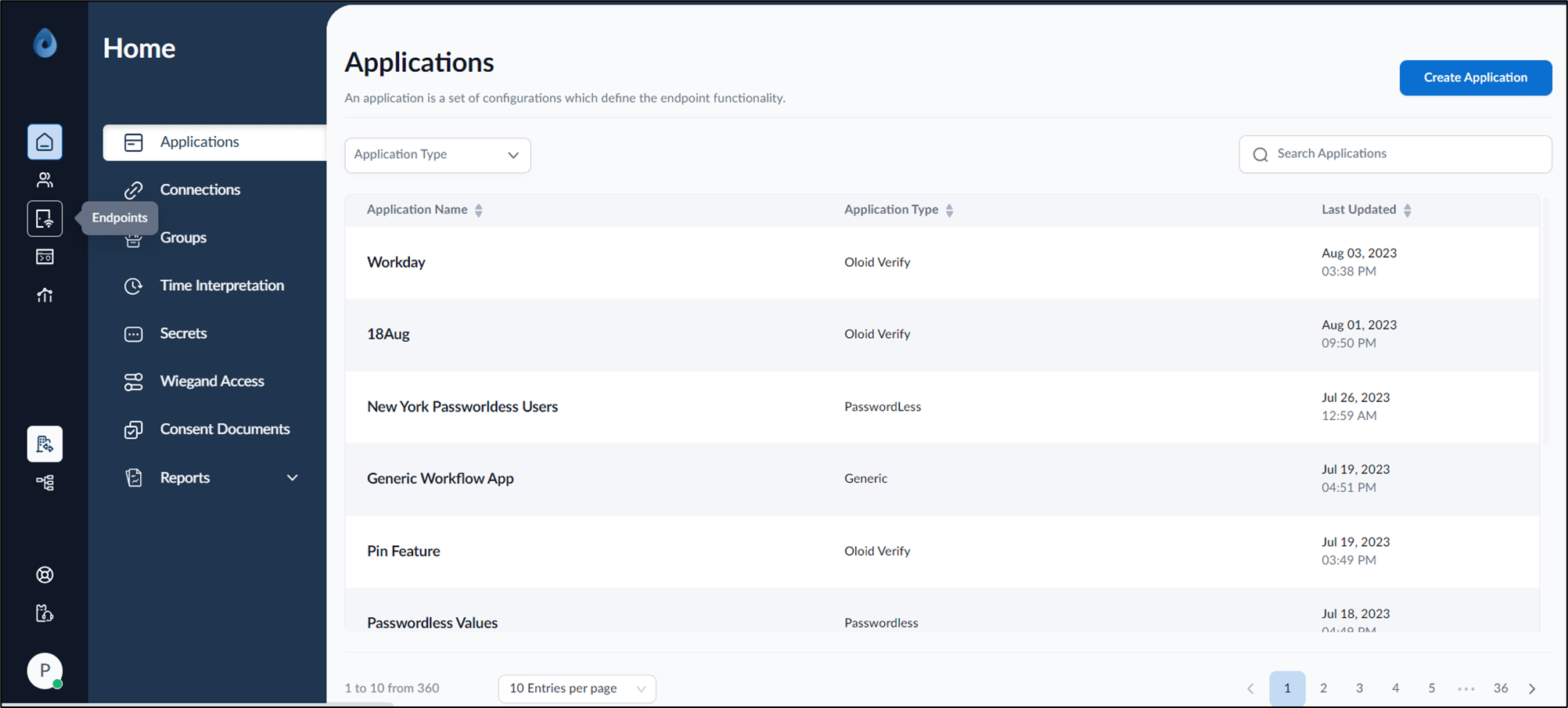1568x708 pixels.
Task: Click the rail icon below Endpoints
Action: coord(45,257)
